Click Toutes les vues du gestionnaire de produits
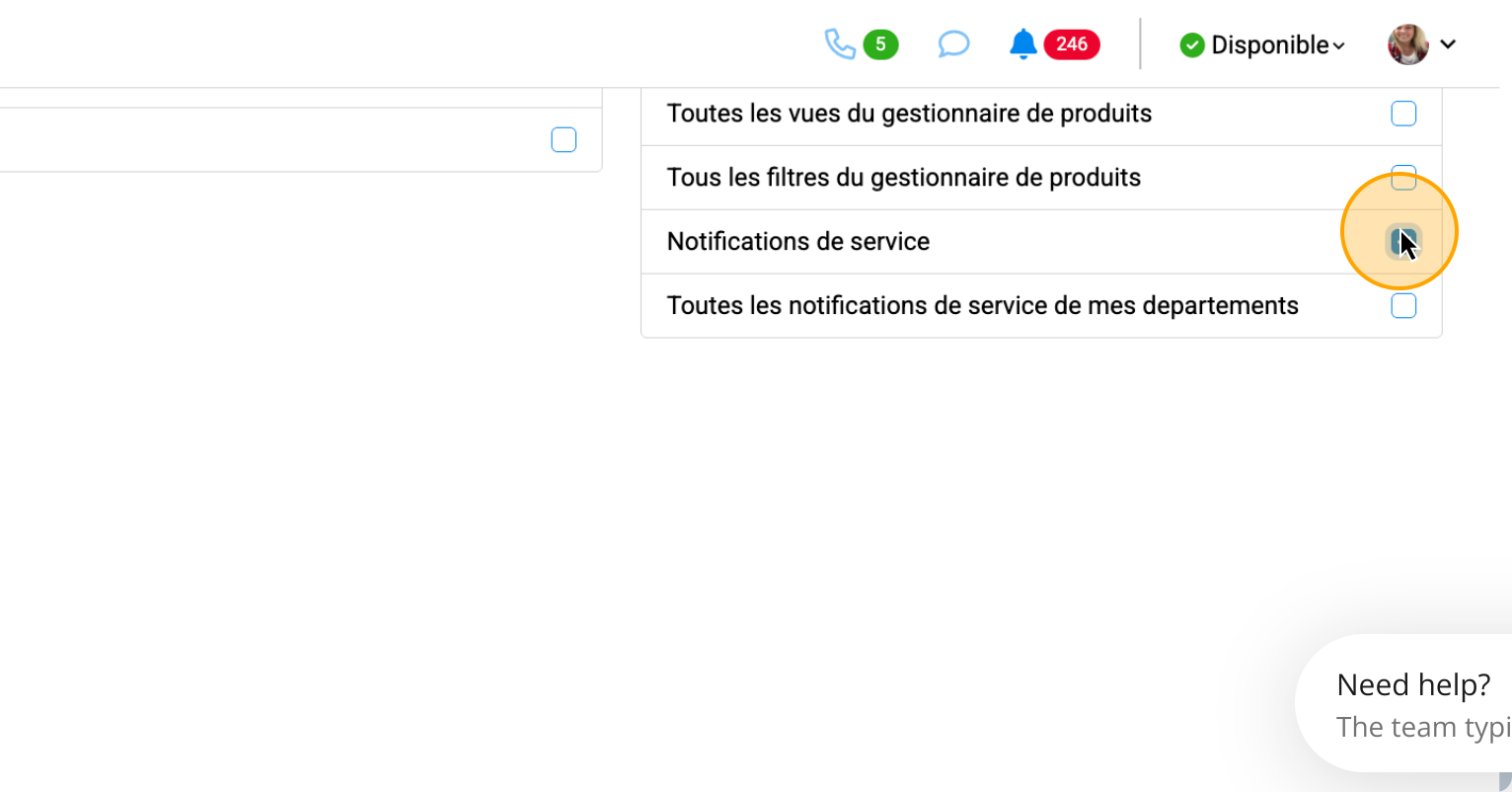The width and height of the screenshot is (1512, 792). tap(909, 114)
